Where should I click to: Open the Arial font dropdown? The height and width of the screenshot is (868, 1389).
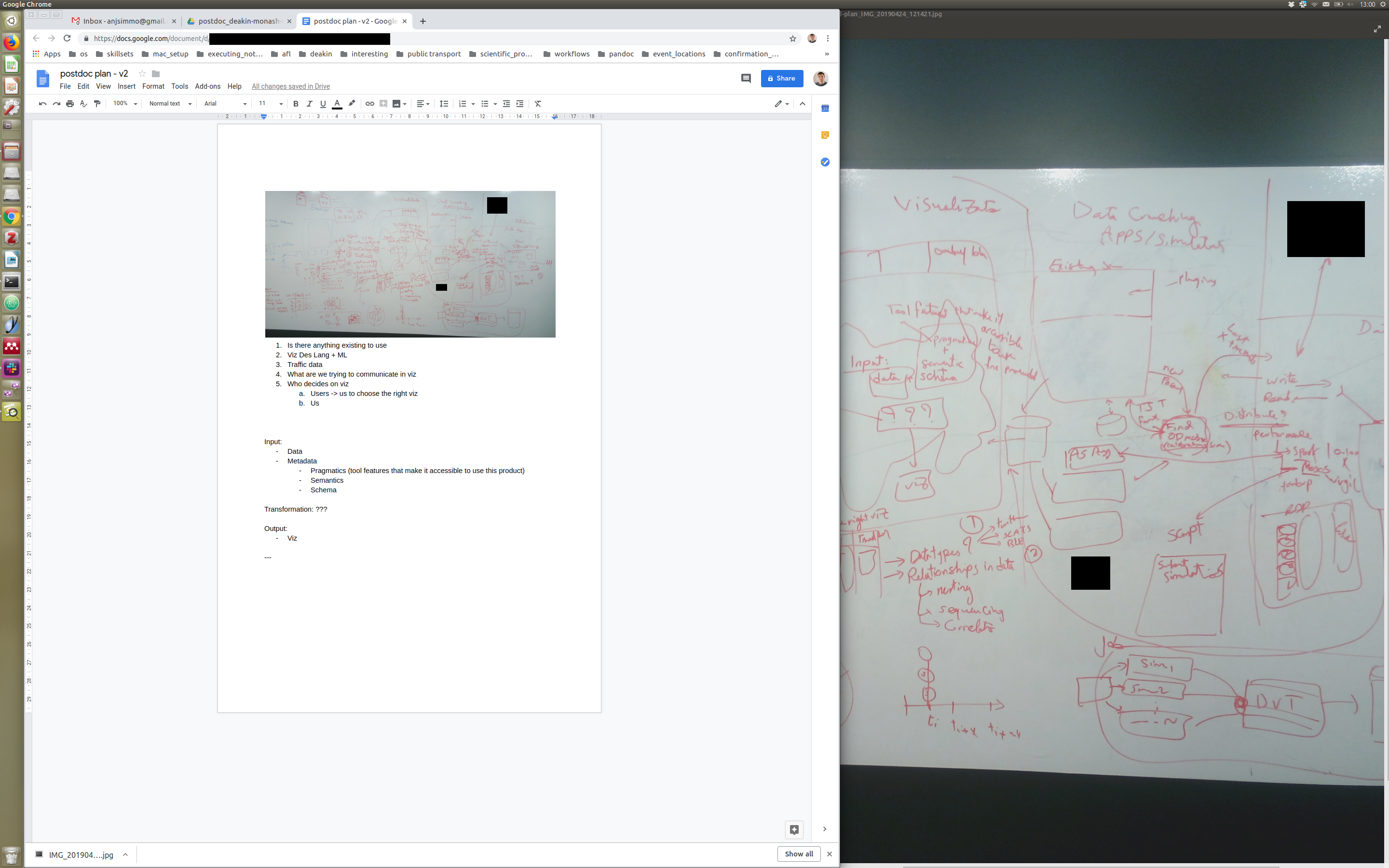pos(225,103)
